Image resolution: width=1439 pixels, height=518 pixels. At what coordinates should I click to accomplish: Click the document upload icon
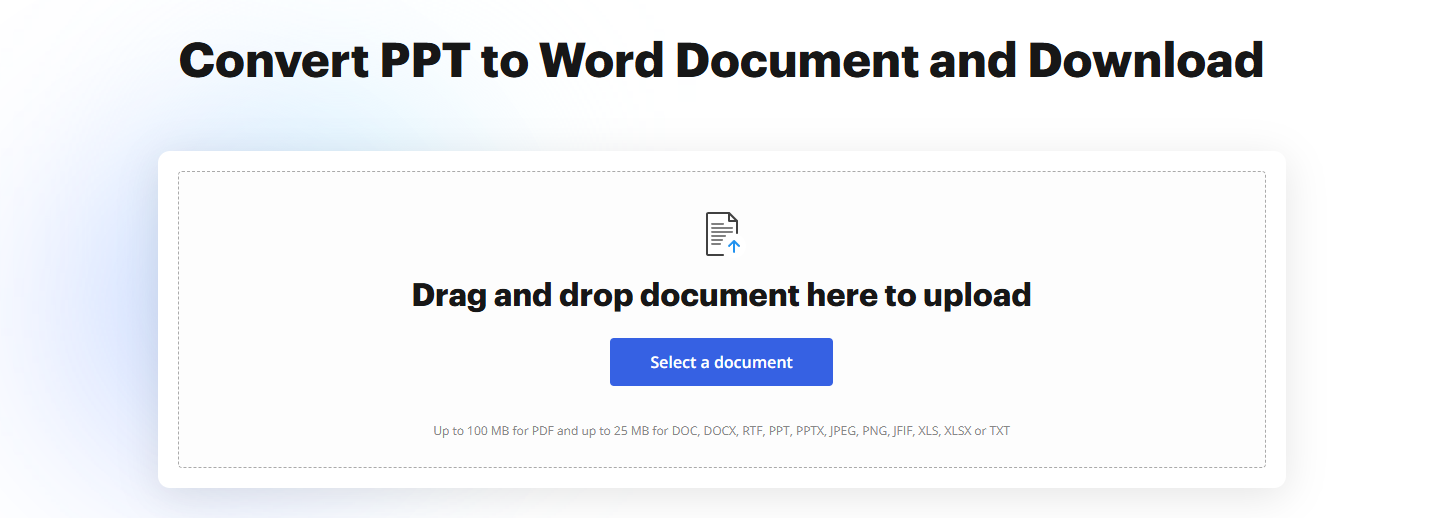pos(722,234)
